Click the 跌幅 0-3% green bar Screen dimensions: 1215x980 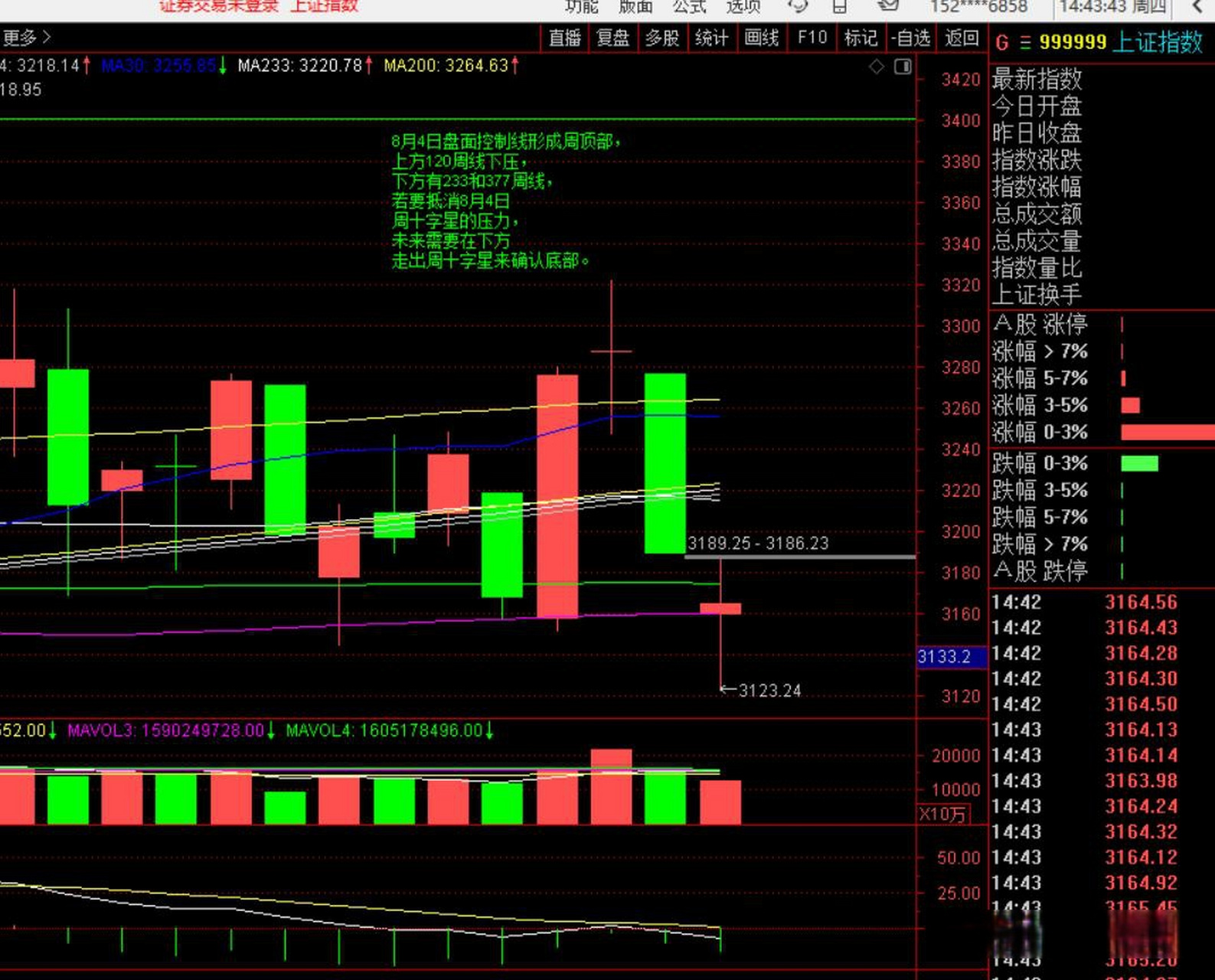(1139, 463)
